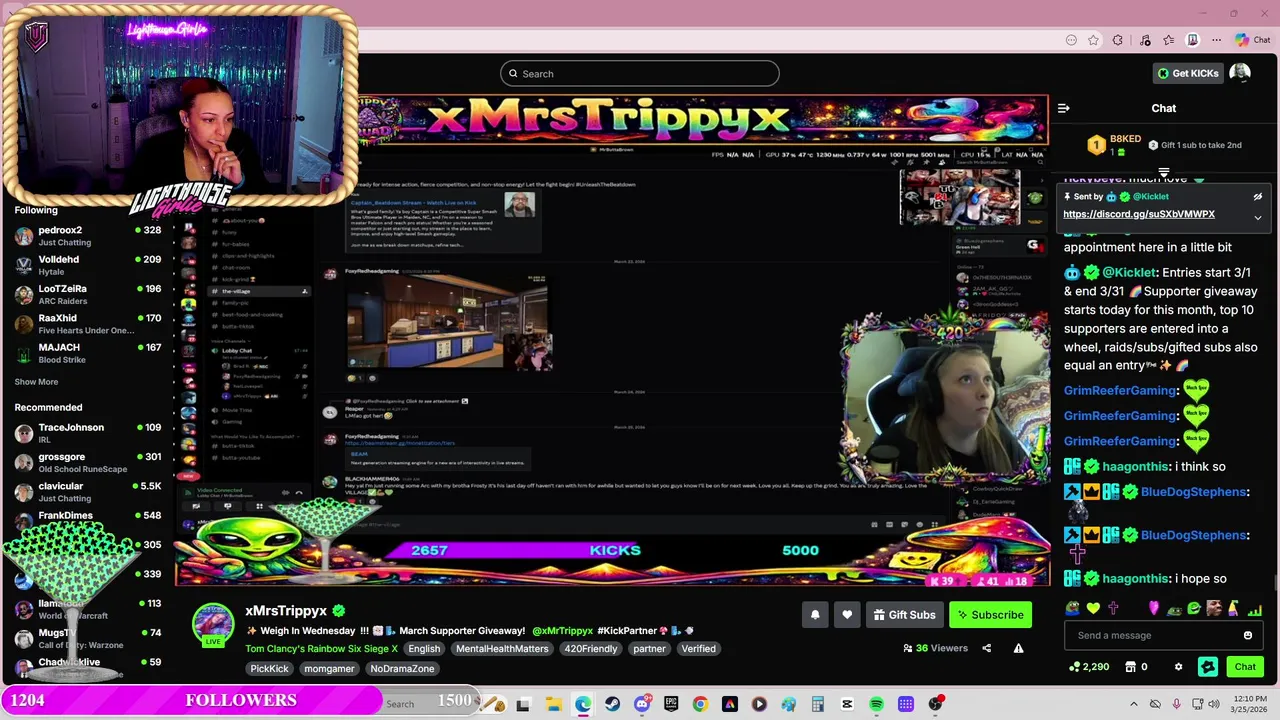Viewport: 1280px width, 720px height.
Task: Open Steam from the taskbar
Action: (612, 704)
